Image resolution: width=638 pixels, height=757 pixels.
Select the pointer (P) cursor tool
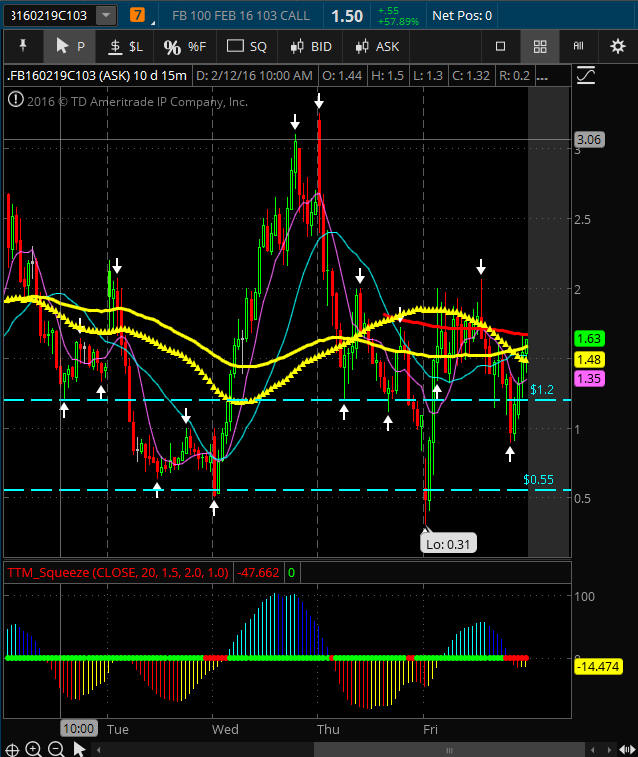[70, 46]
